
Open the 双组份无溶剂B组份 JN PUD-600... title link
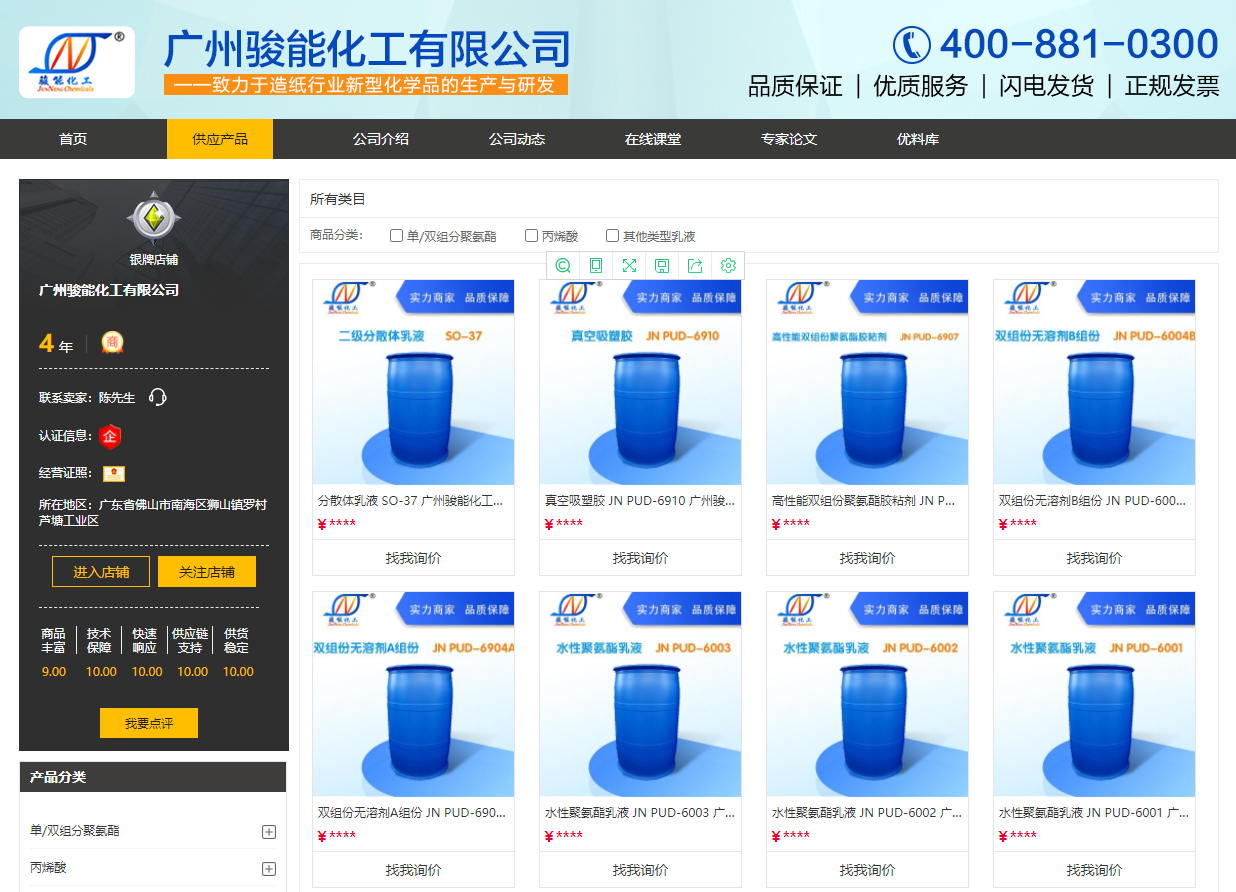point(1093,500)
